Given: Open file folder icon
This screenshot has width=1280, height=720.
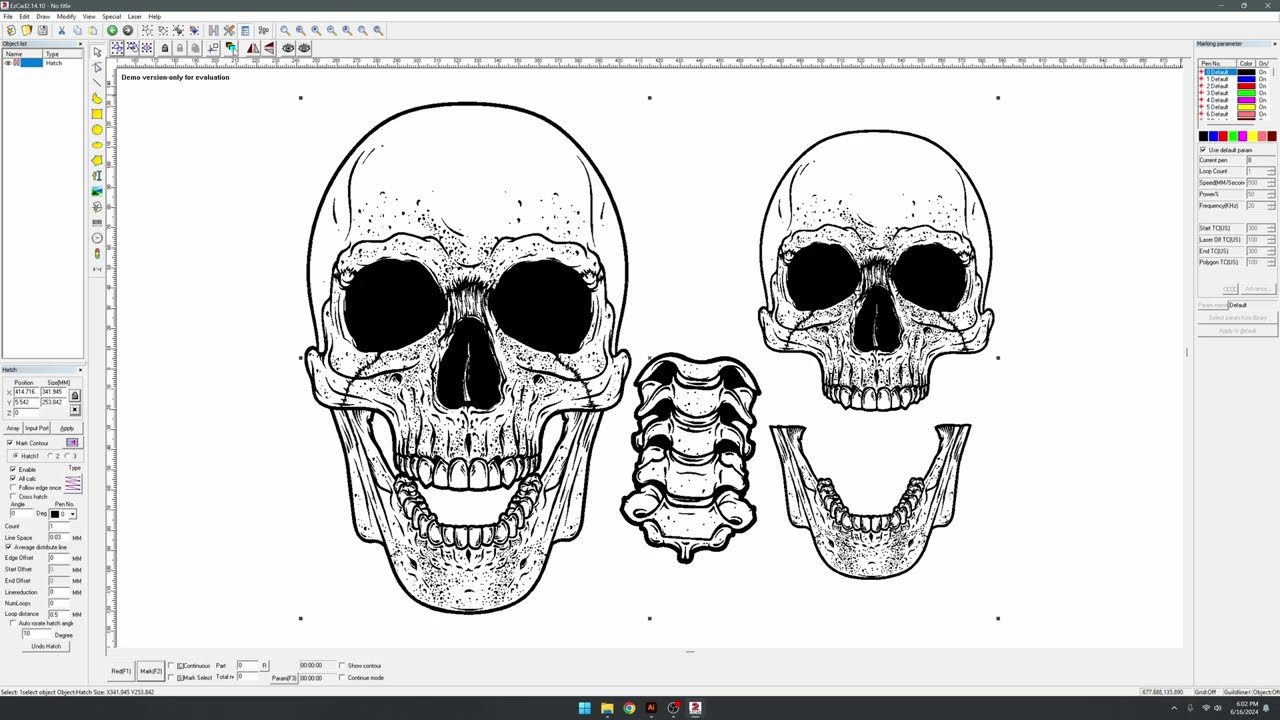Looking at the screenshot, I should pos(27,30).
